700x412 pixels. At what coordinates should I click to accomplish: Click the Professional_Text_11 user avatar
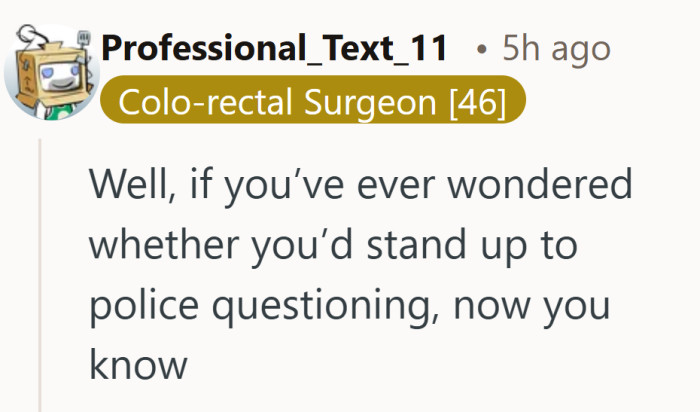tap(50, 72)
